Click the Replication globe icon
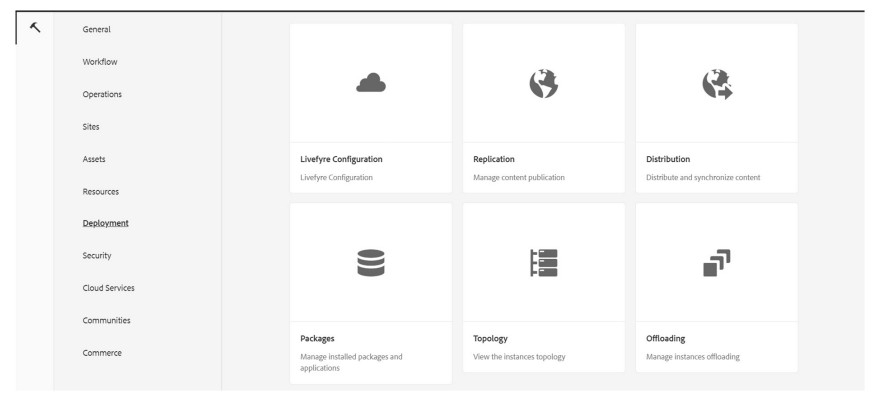 click(544, 84)
